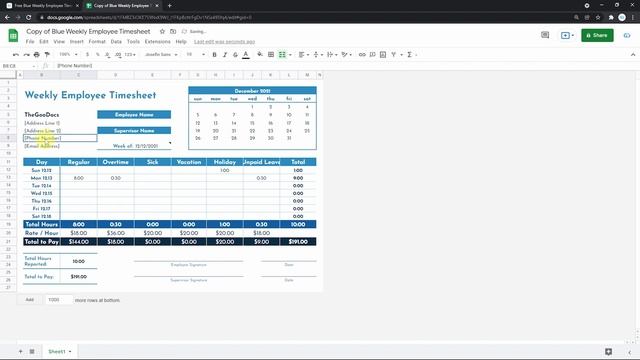Image resolution: width=640 pixels, height=360 pixels.
Task: Click the 'Last edit was seconds ago' link
Action: [224, 42]
